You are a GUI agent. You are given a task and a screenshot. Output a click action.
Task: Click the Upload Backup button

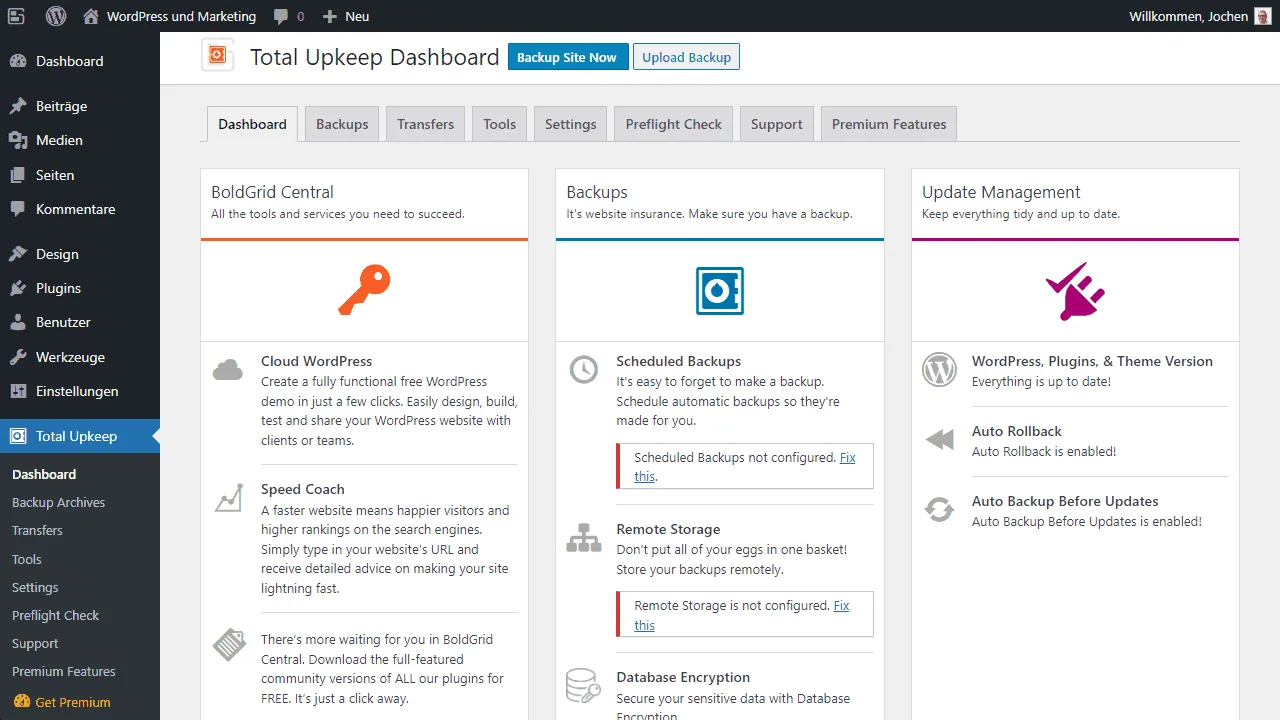(x=686, y=57)
